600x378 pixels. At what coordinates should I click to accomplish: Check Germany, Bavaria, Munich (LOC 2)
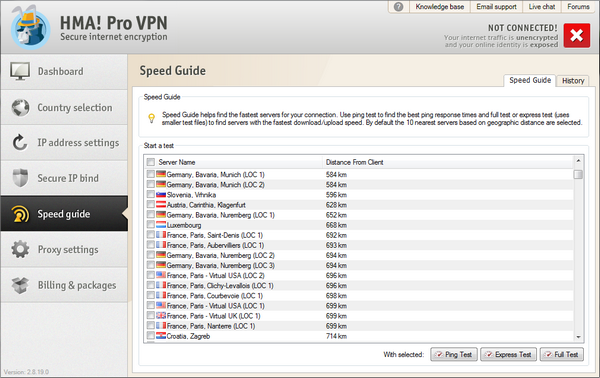pyautogui.click(x=151, y=184)
